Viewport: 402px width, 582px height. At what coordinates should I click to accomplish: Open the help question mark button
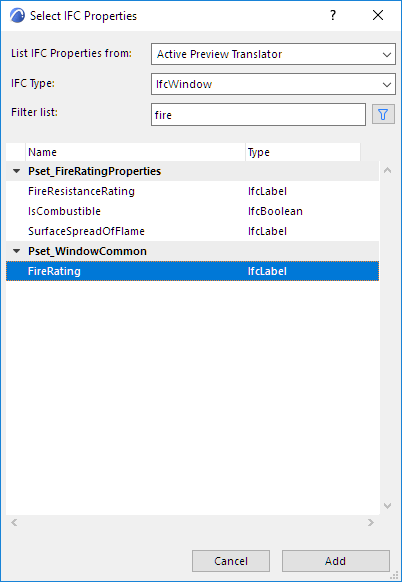point(333,15)
